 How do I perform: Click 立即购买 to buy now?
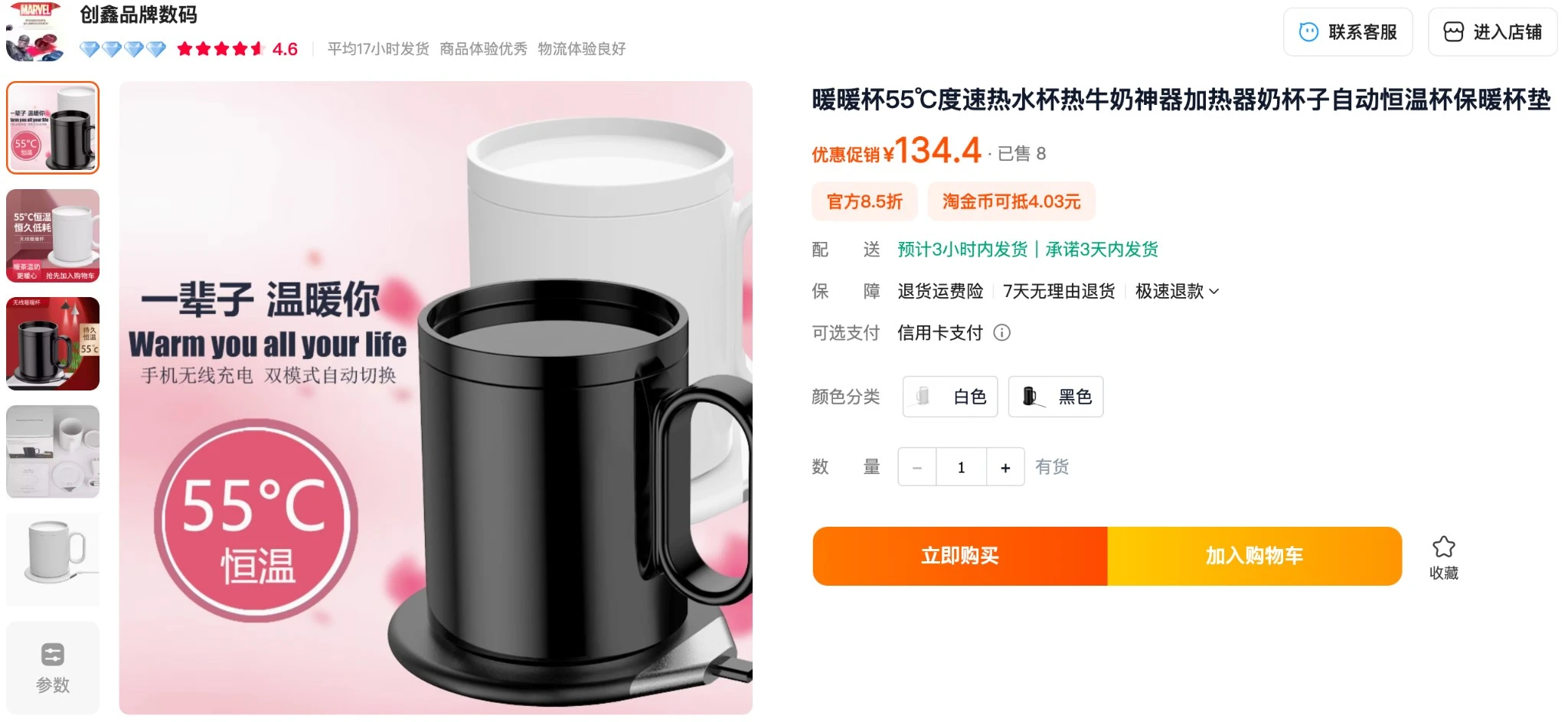click(960, 556)
